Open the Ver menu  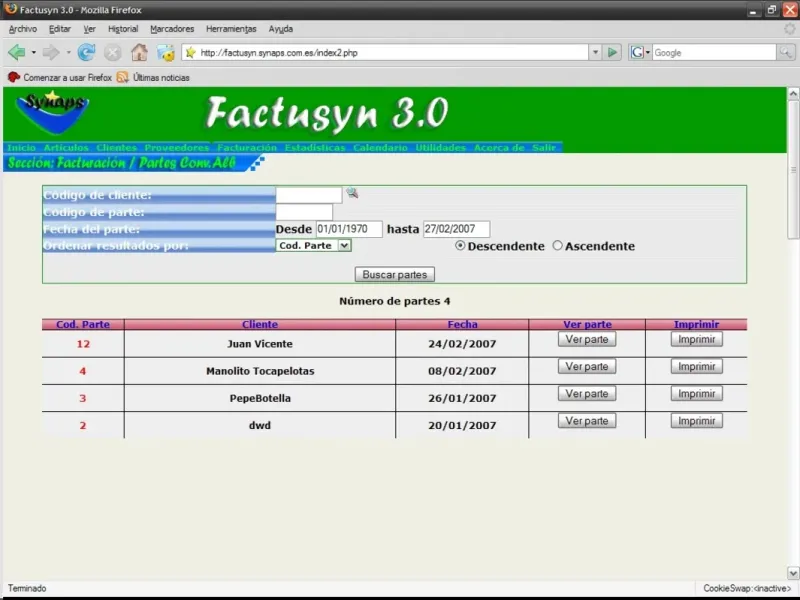point(89,29)
